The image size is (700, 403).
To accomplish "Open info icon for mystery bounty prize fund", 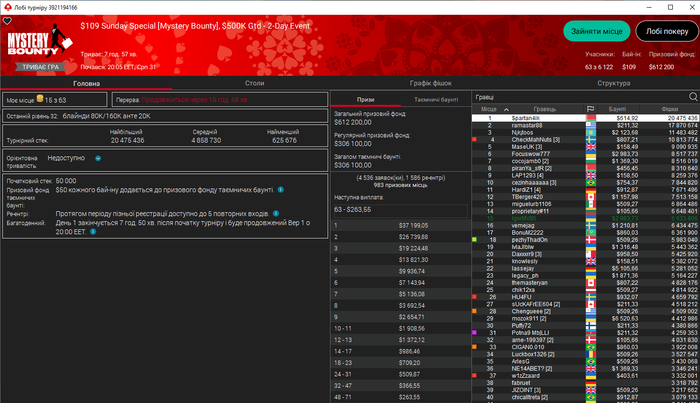I will pos(280,190).
